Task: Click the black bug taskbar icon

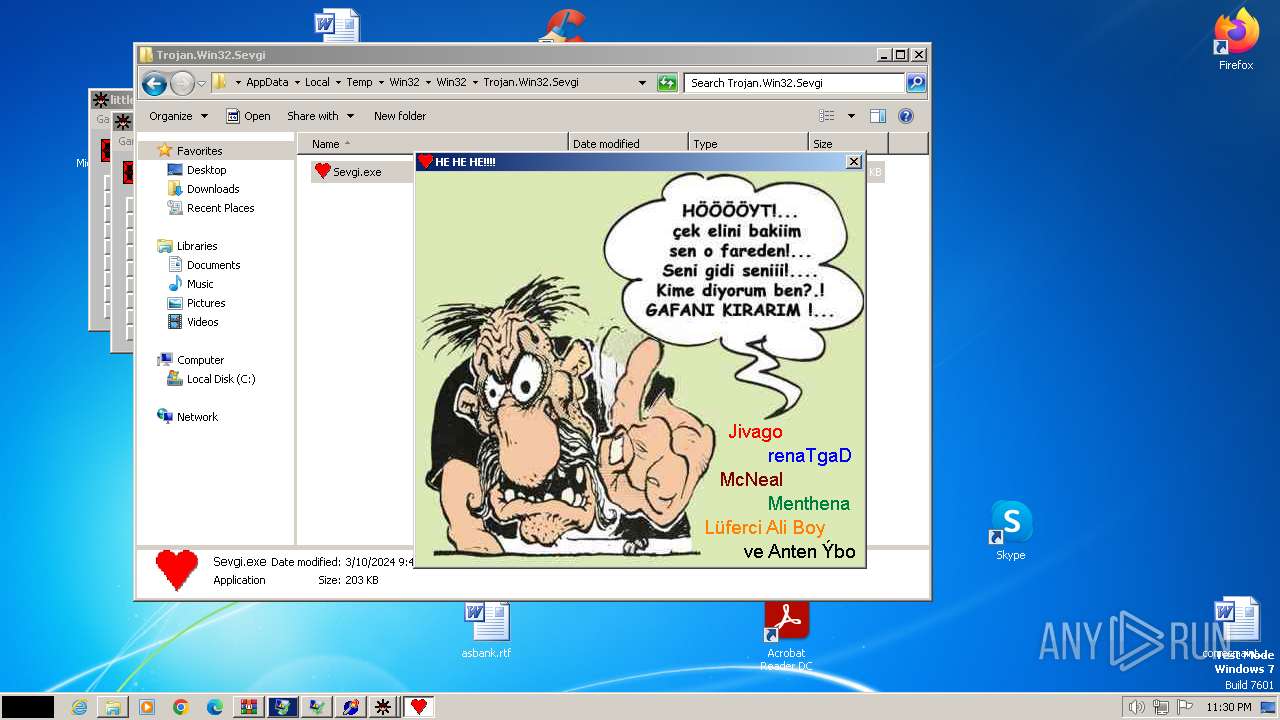Action: (x=382, y=707)
